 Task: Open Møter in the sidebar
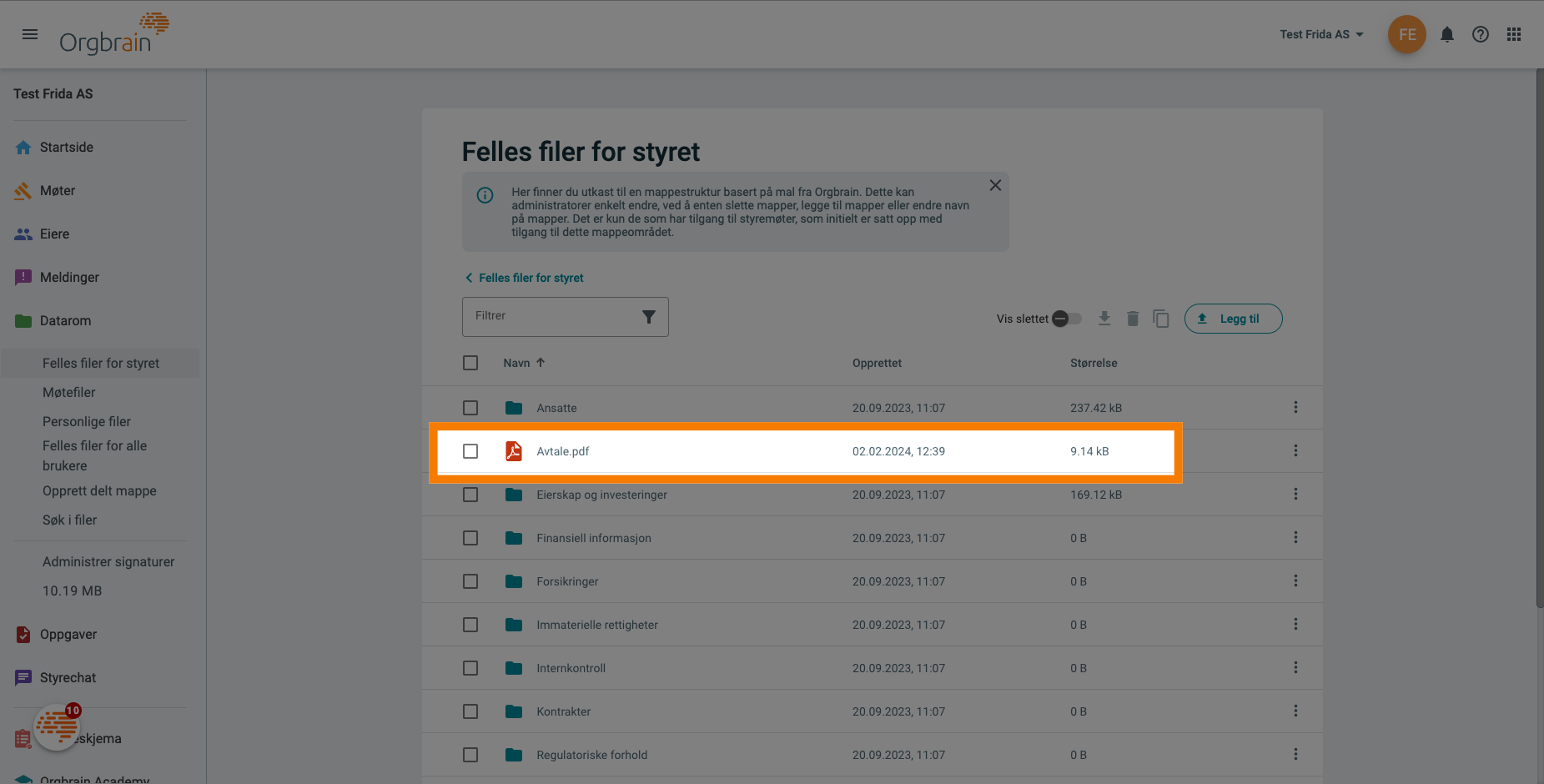58,190
